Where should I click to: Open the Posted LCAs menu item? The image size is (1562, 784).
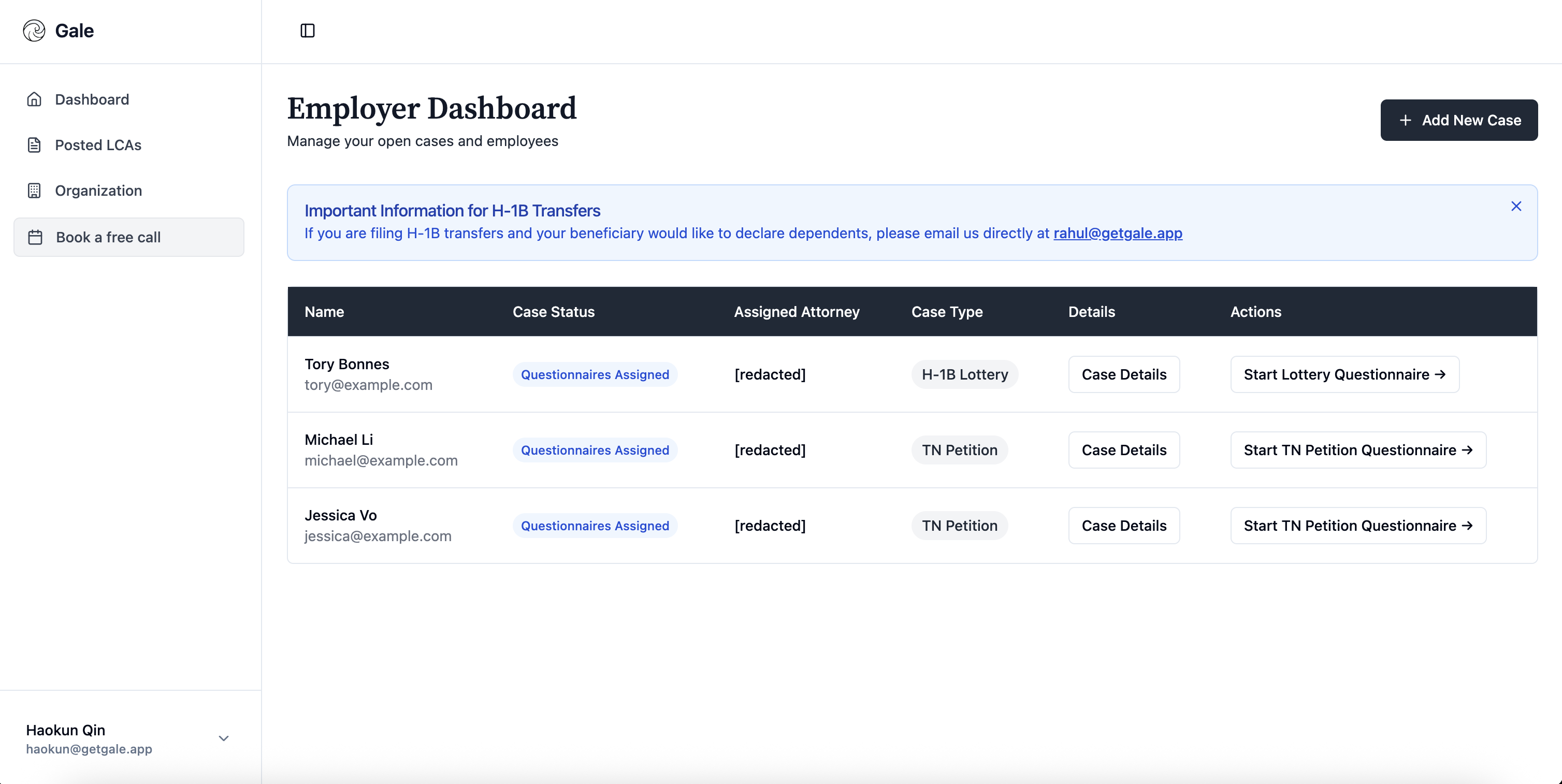coord(98,145)
